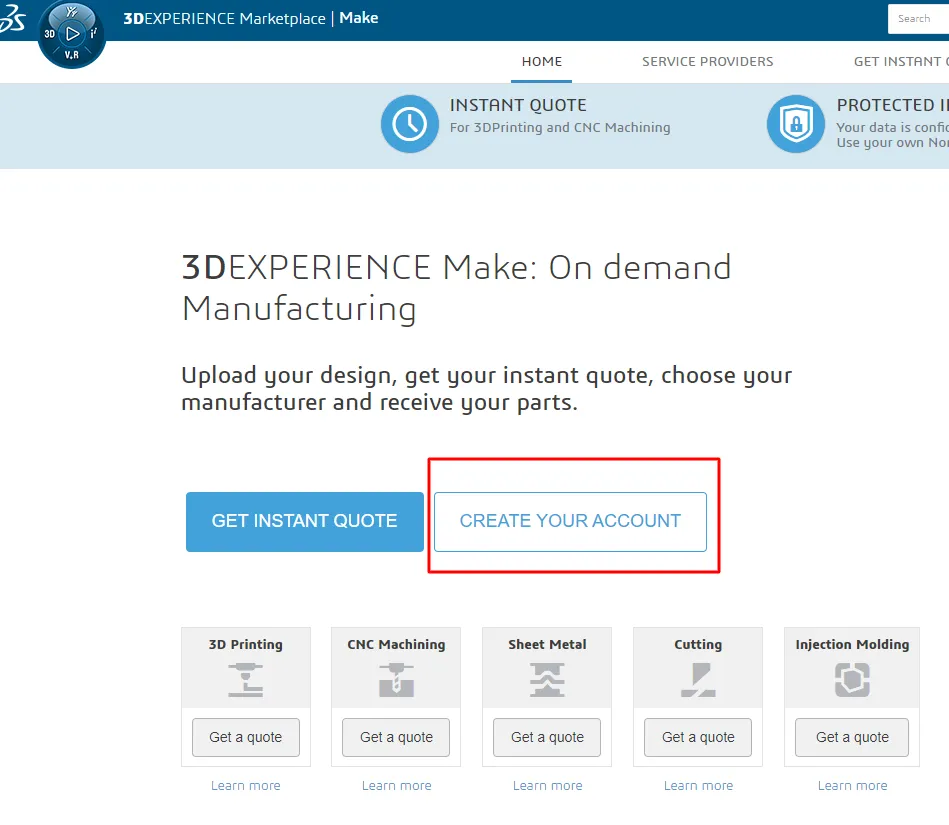
Task: Select the 3D Printing printer icon
Action: pos(245,681)
